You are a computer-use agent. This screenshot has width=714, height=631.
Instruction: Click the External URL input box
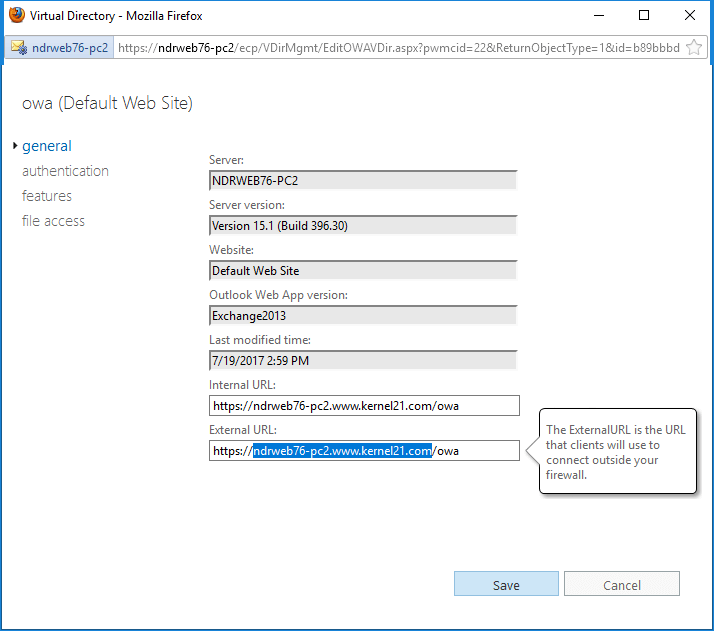[x=364, y=451]
